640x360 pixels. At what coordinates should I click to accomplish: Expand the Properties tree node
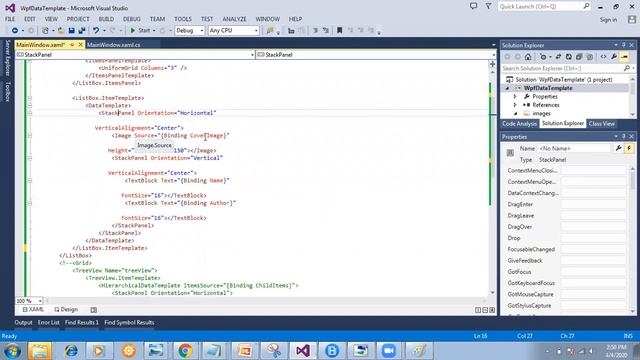[515, 97]
